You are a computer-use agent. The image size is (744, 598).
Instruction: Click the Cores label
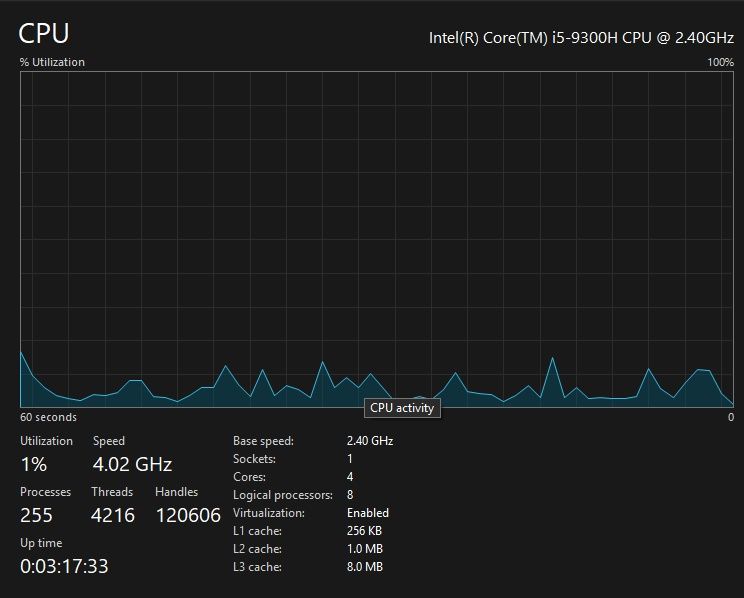pyautogui.click(x=250, y=477)
